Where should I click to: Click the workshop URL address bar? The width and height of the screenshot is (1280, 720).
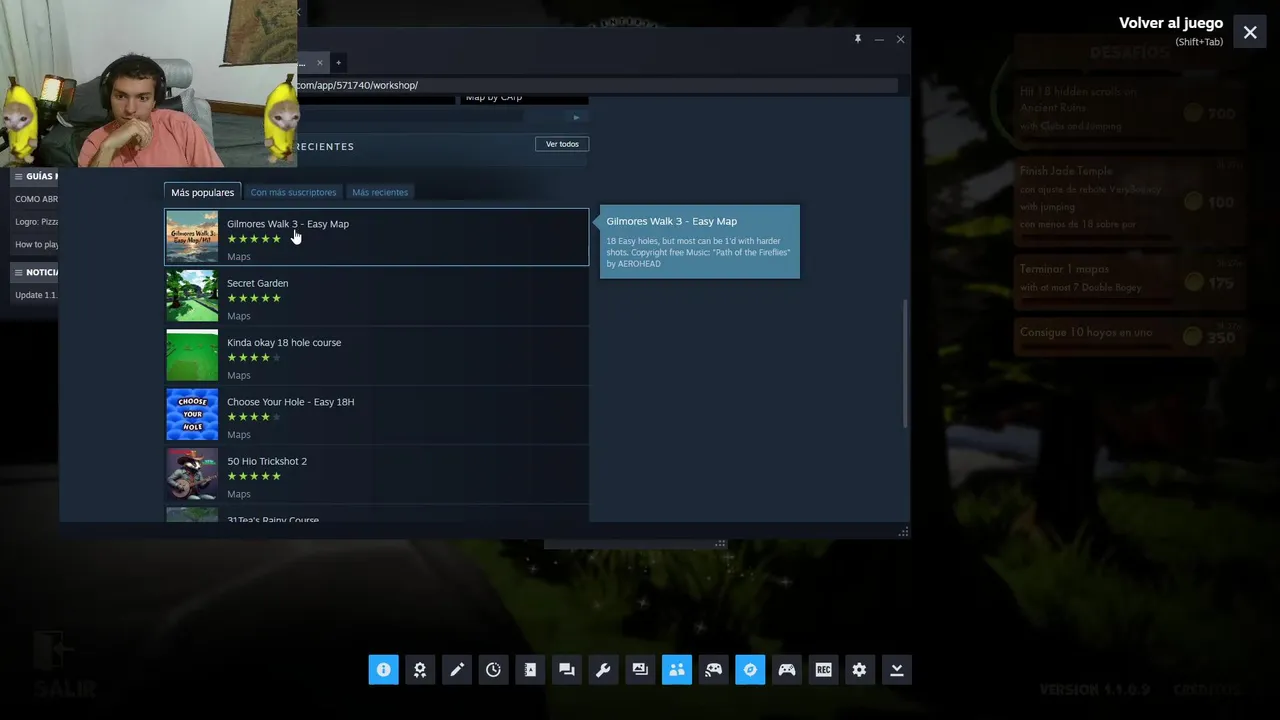click(x=597, y=85)
